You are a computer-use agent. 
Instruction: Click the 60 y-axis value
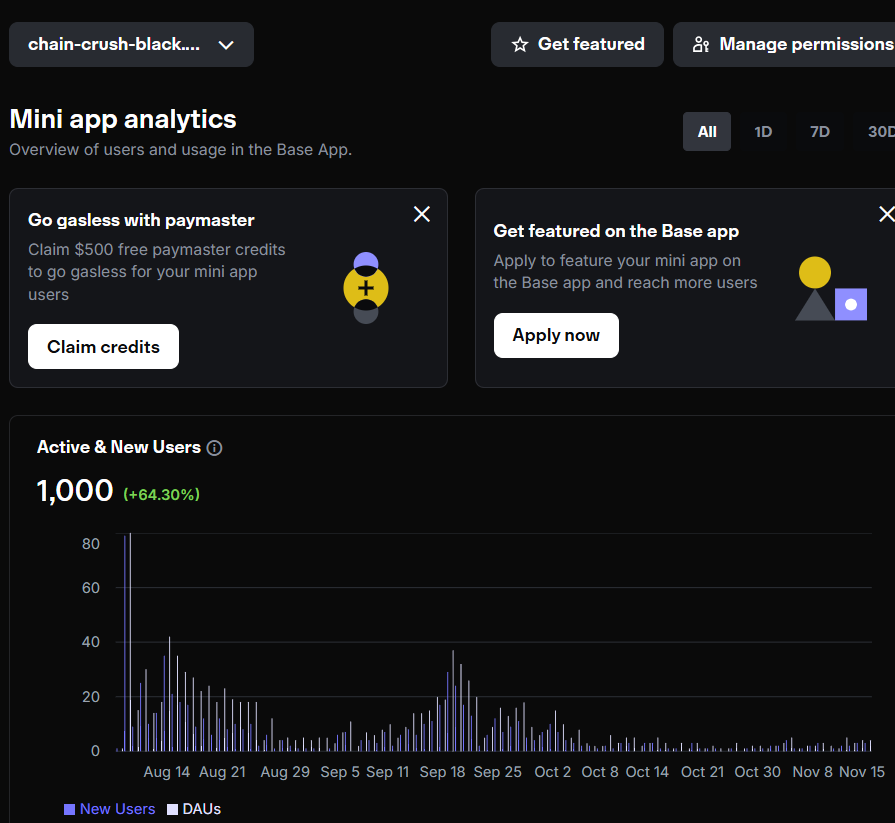(91, 587)
